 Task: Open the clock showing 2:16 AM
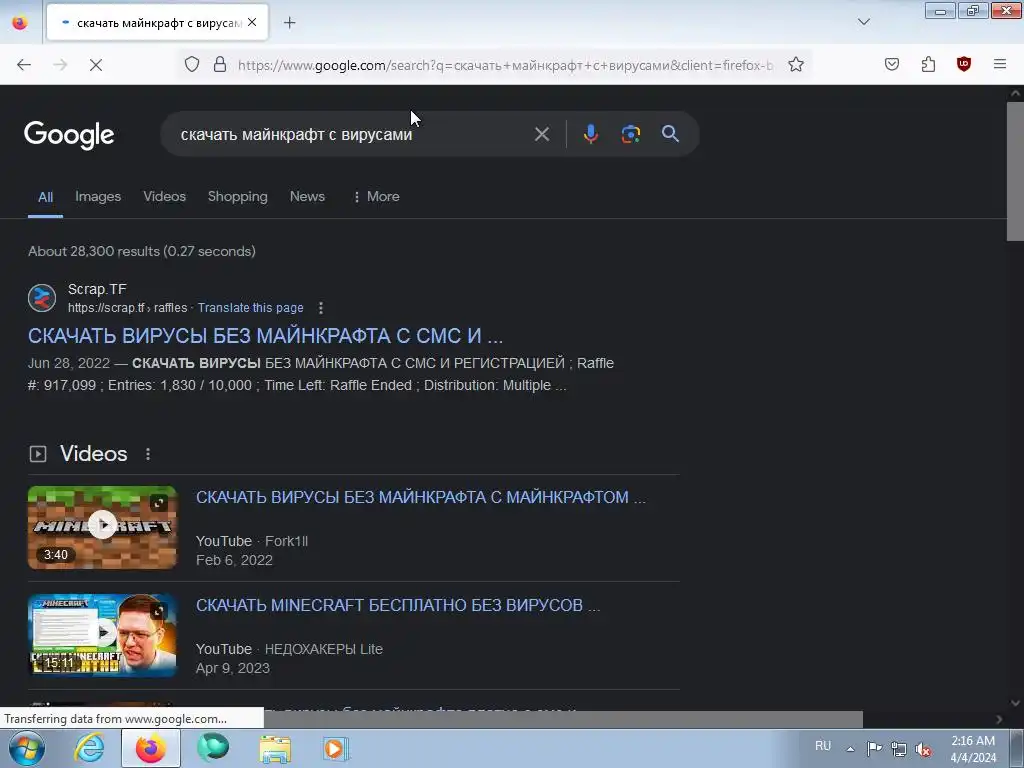[973, 749]
